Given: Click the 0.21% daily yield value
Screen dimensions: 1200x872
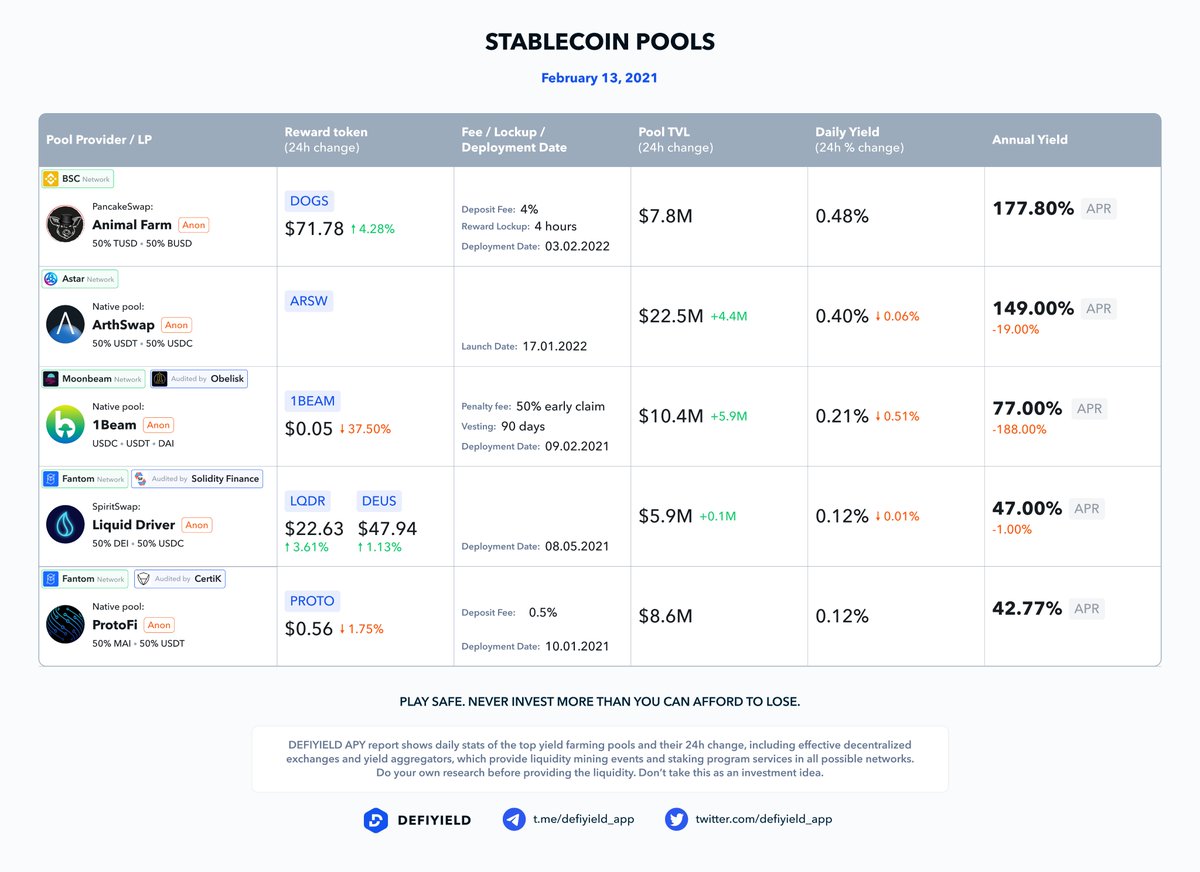Looking at the screenshot, I should 842,416.
